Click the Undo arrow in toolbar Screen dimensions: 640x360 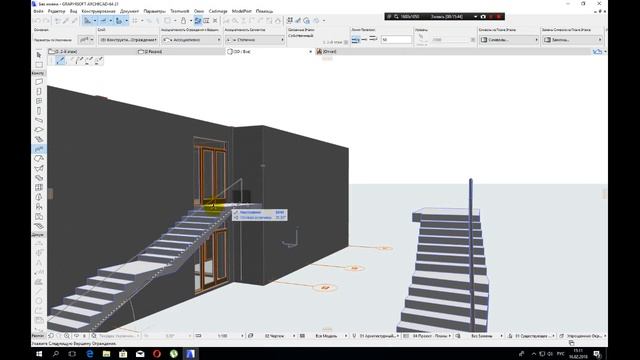click(x=37, y=21)
